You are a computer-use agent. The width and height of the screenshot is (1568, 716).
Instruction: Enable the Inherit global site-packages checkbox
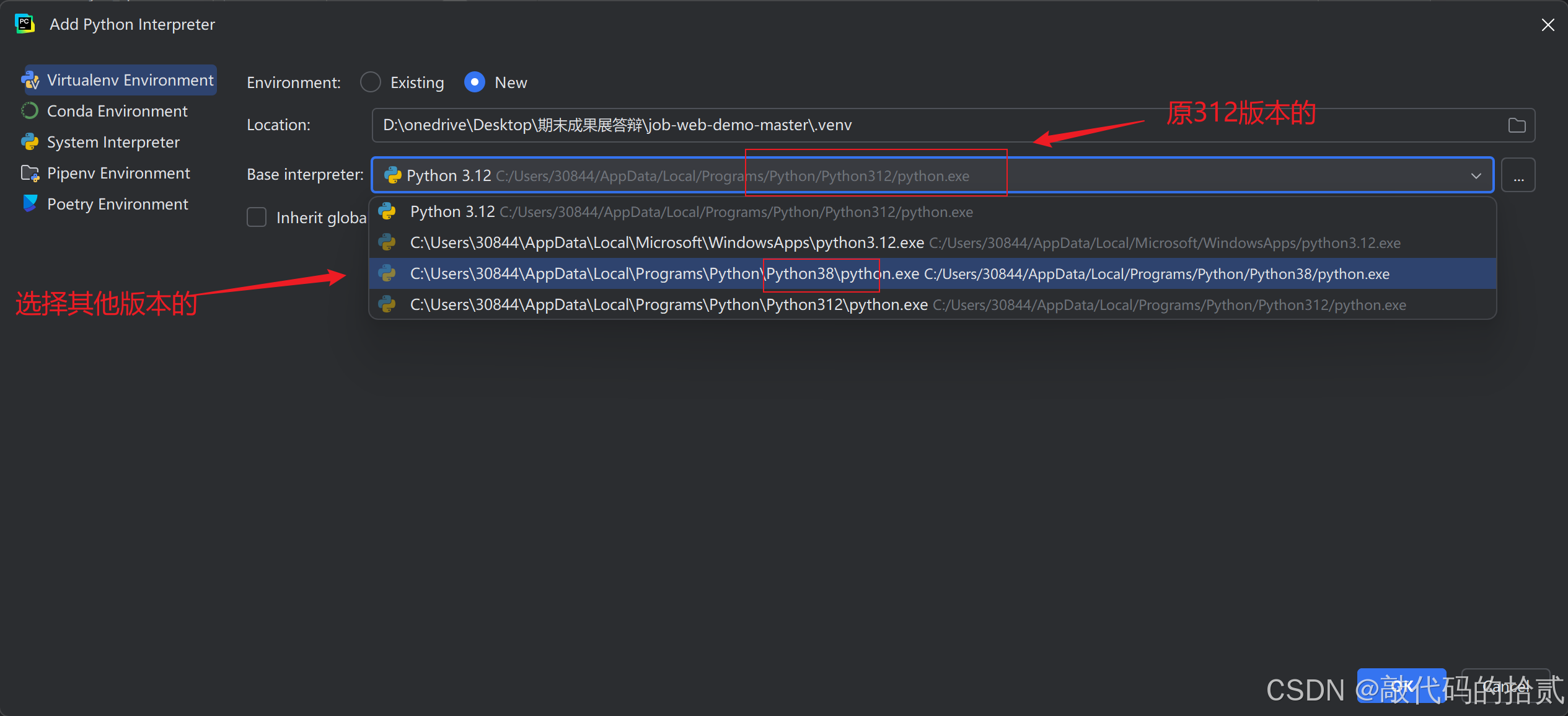coord(257,218)
